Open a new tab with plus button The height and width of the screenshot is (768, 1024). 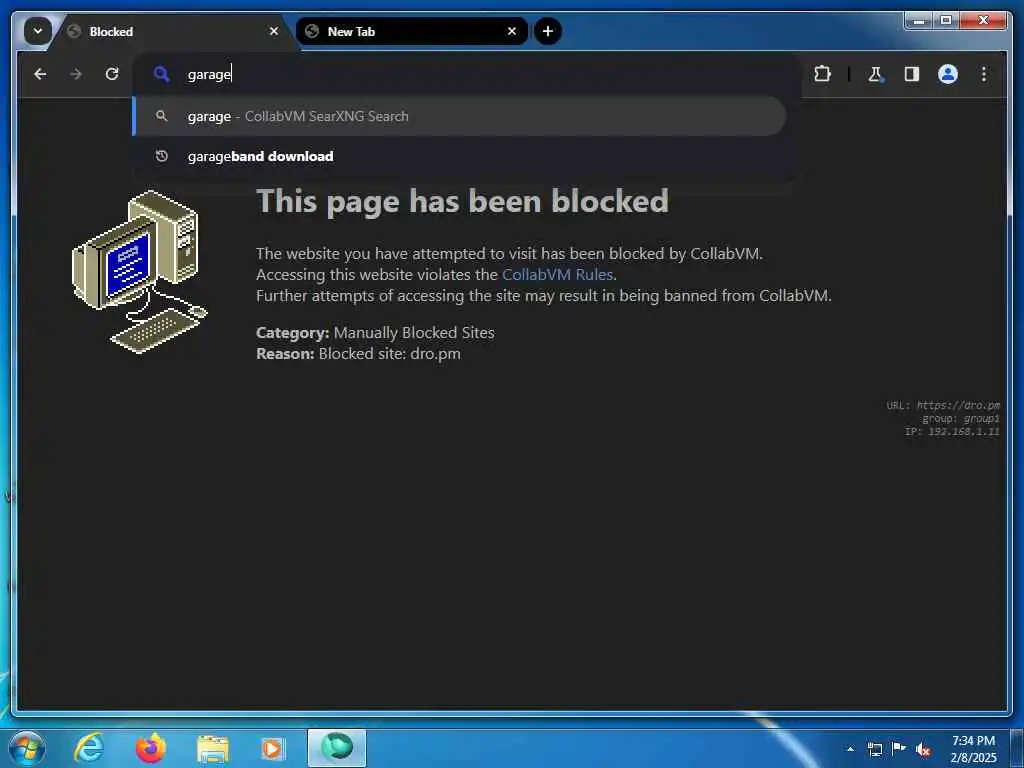[x=548, y=31]
